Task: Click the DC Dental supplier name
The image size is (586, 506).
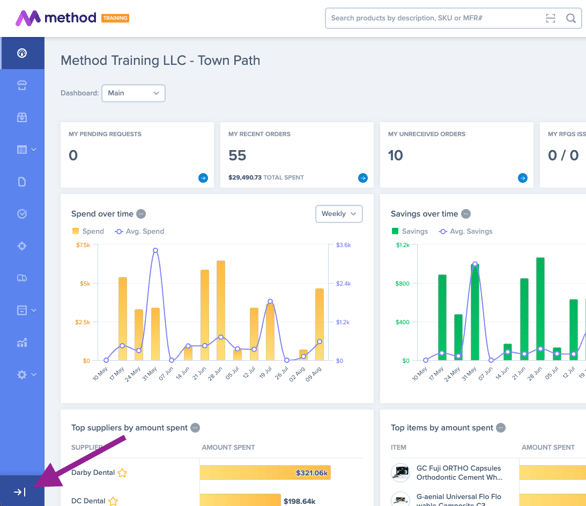Action: (88, 501)
